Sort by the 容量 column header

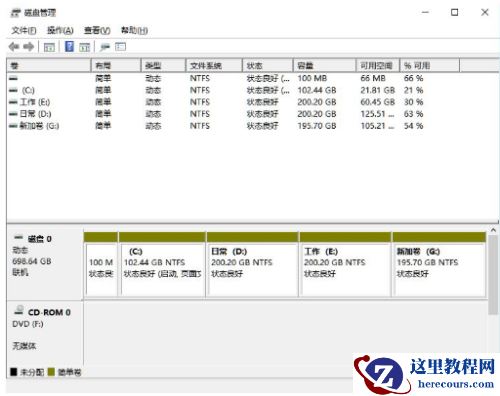tap(325, 65)
